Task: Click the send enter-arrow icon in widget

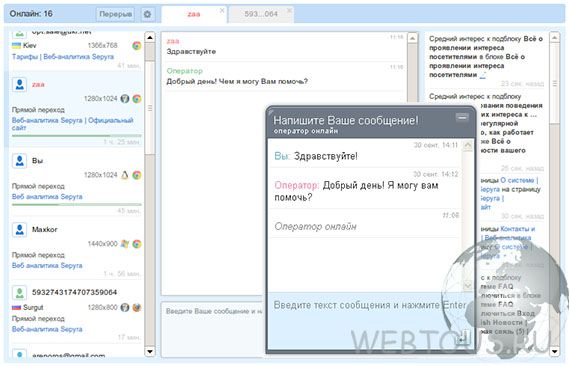Action: pos(463,338)
